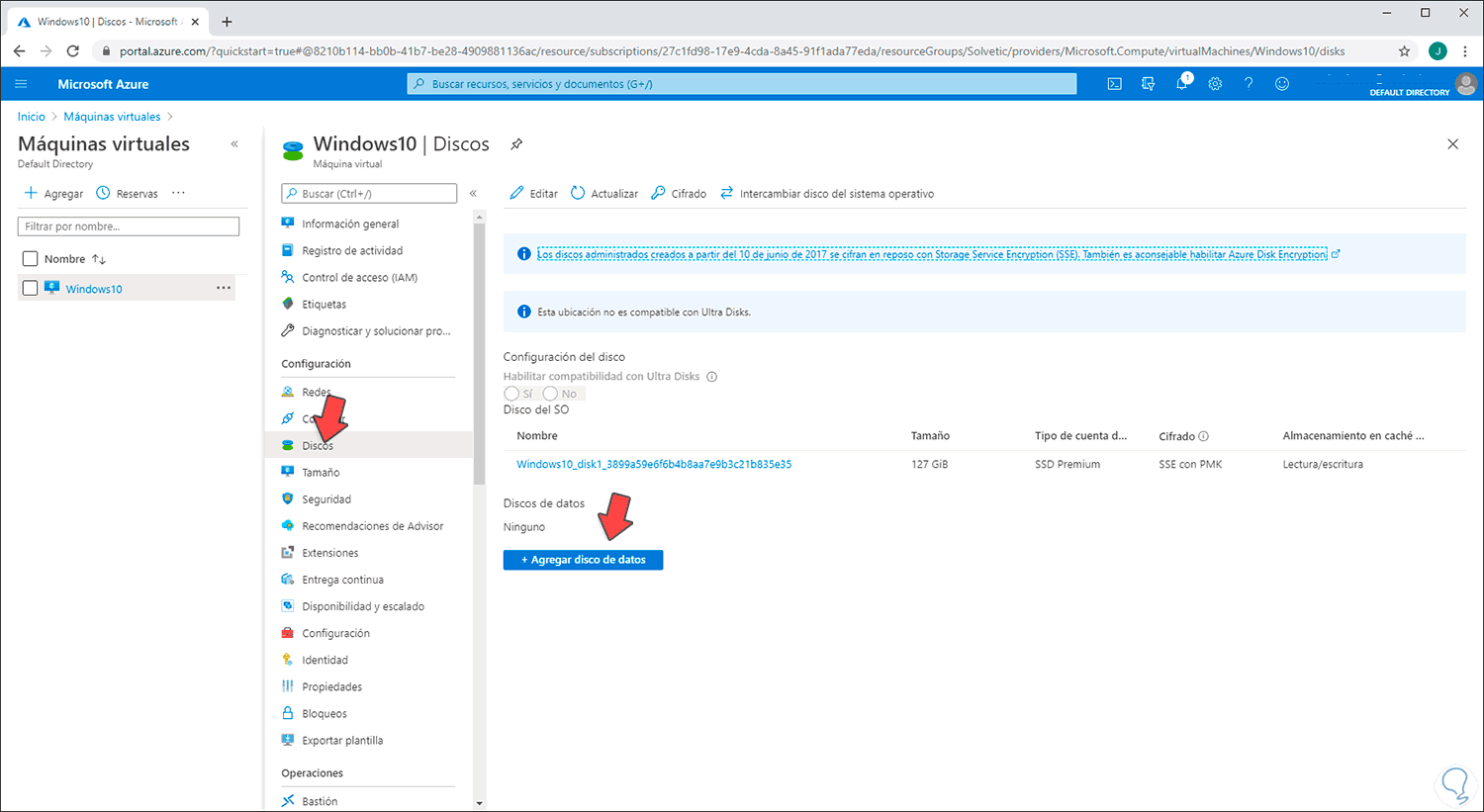Open a new browser tab
1484x812 pixels.
click(228, 22)
